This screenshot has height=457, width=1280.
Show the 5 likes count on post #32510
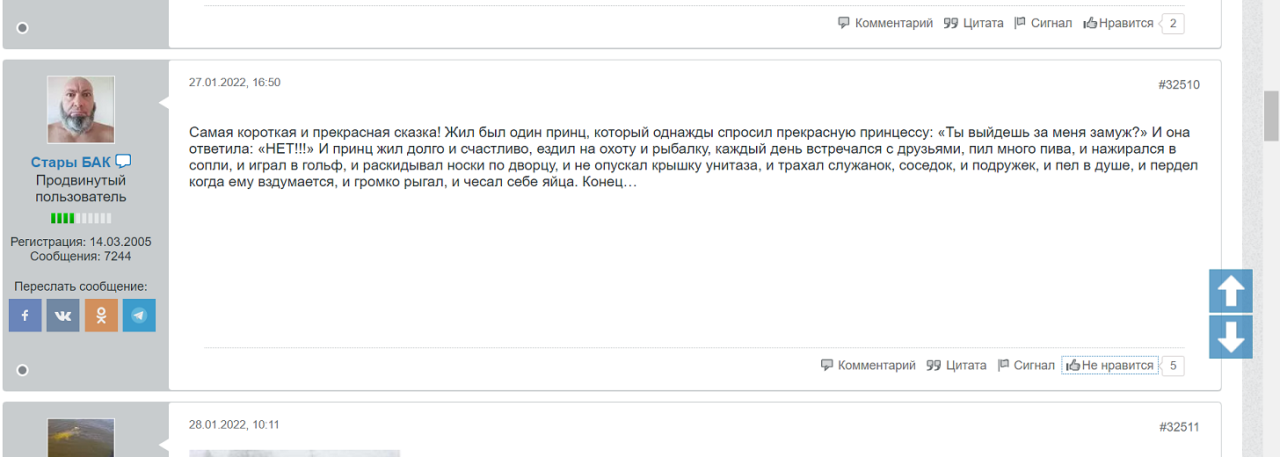point(1174,366)
